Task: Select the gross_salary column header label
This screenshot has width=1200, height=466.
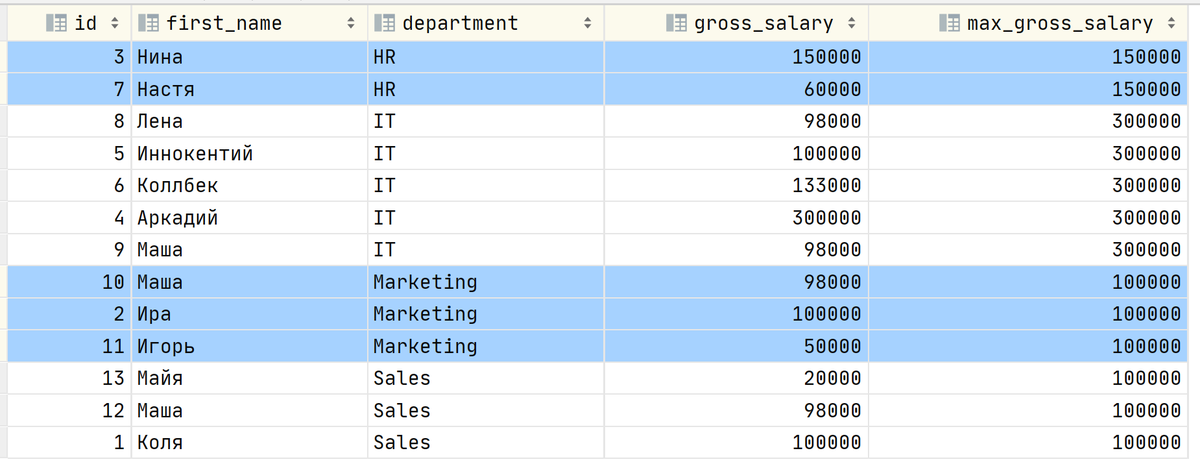Action: [765, 23]
